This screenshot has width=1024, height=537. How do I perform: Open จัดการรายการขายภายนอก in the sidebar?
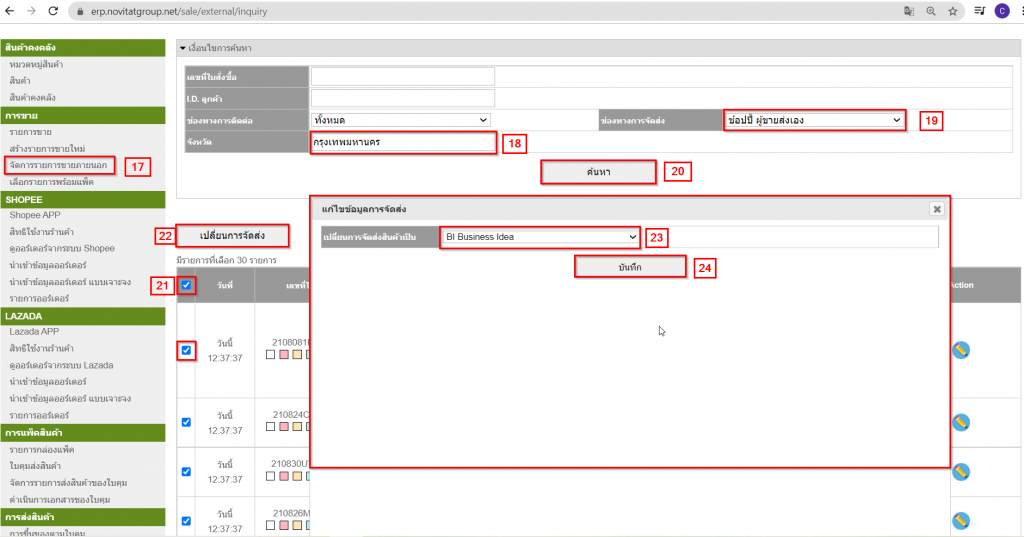59,163
